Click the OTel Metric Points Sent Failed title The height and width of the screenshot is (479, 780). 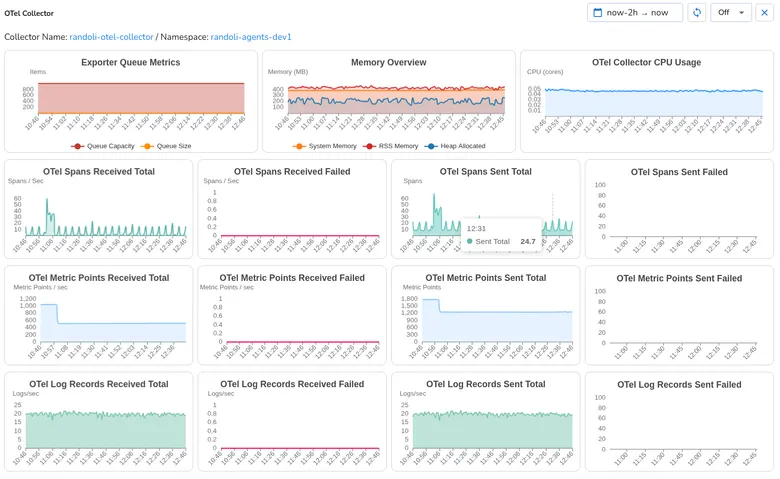(679, 278)
